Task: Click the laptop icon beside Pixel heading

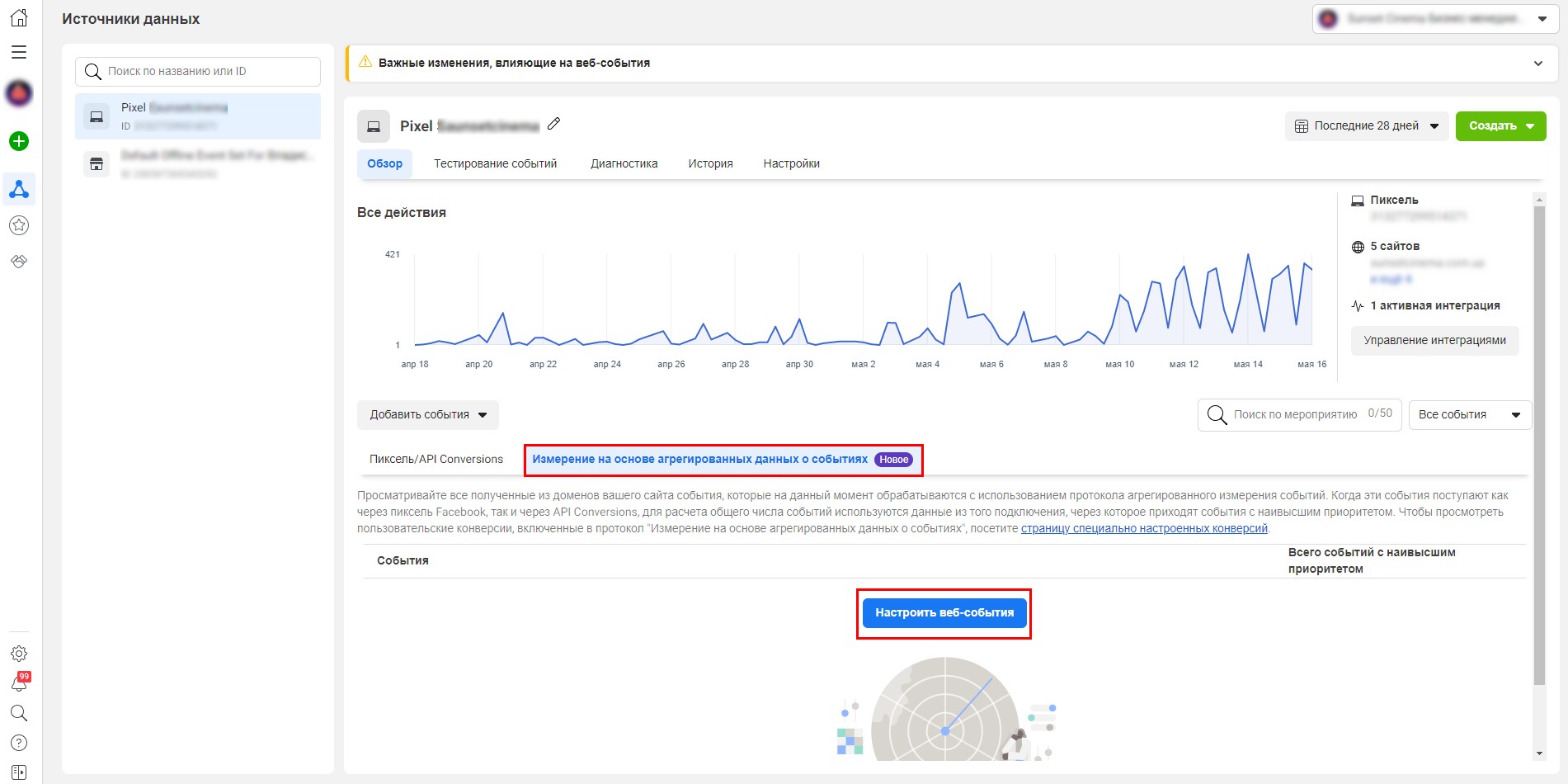Action: [374, 126]
